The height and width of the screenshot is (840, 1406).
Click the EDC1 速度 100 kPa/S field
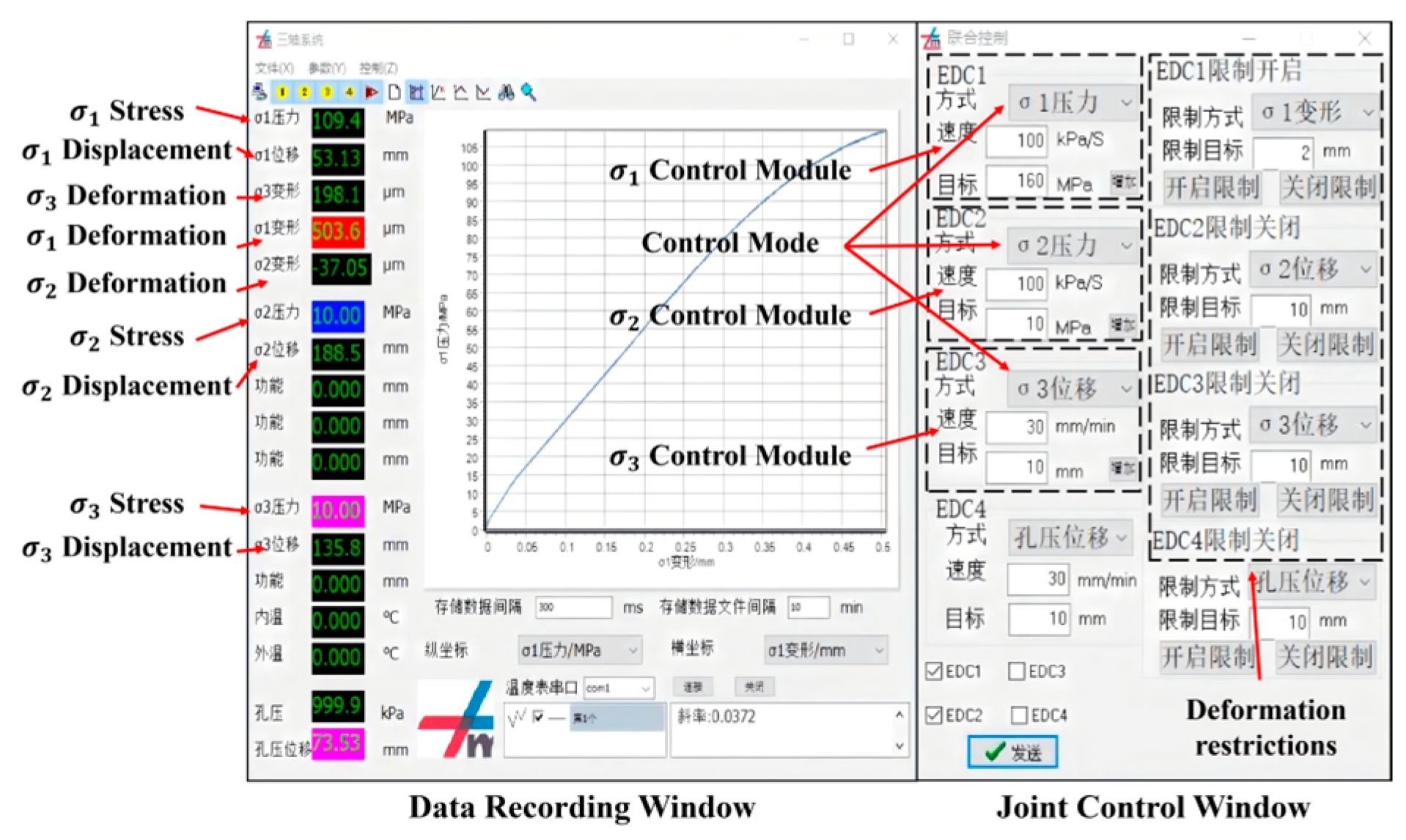coord(1017,141)
